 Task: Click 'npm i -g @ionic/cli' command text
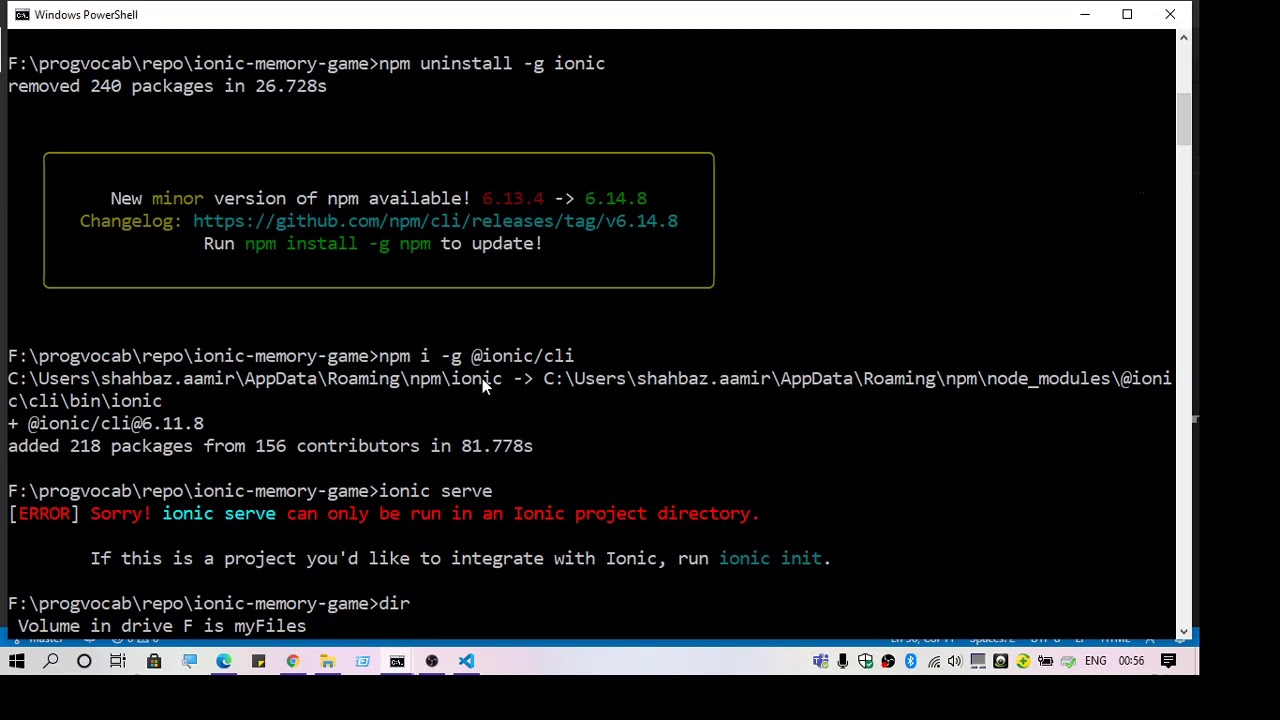click(476, 356)
